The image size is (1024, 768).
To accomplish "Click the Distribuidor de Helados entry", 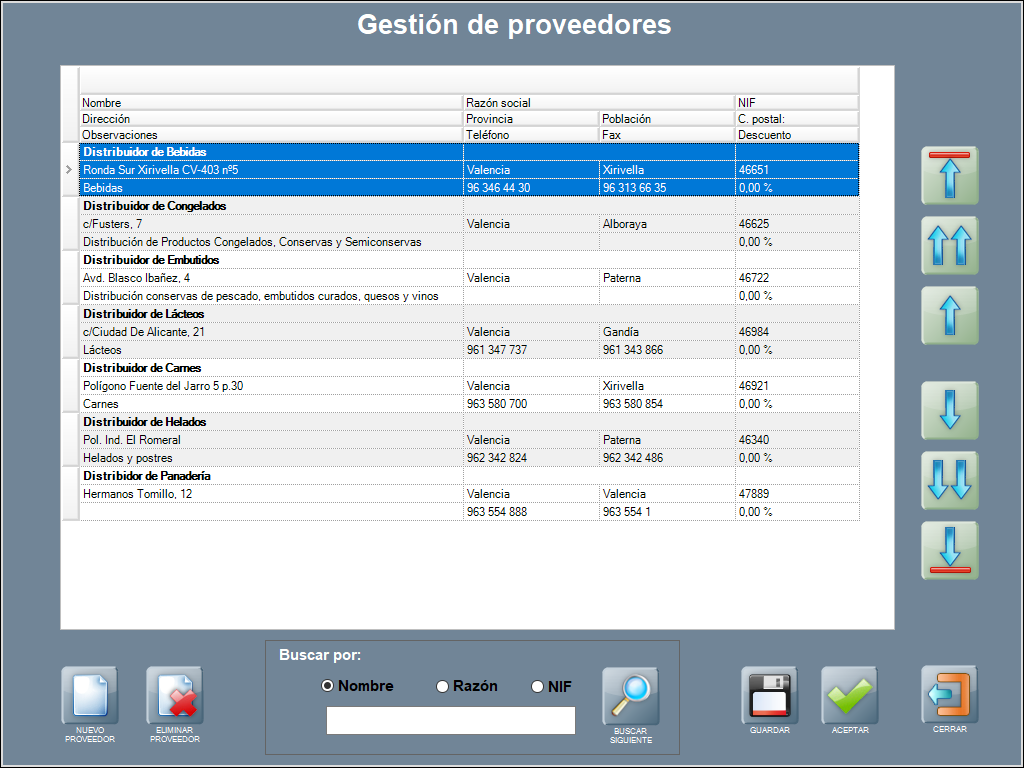I will coord(144,422).
